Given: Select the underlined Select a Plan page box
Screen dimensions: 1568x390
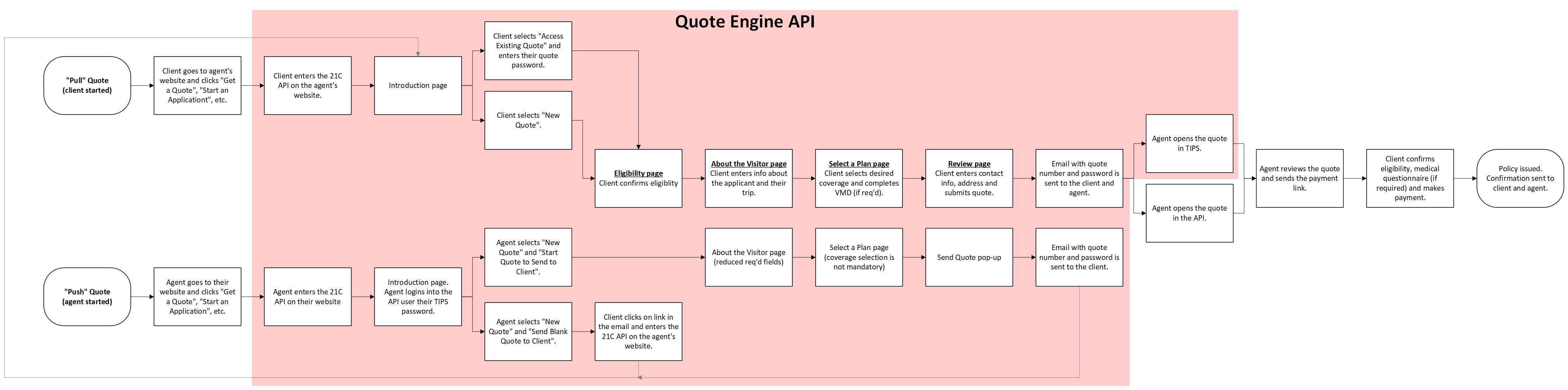Looking at the screenshot, I should point(858,178).
